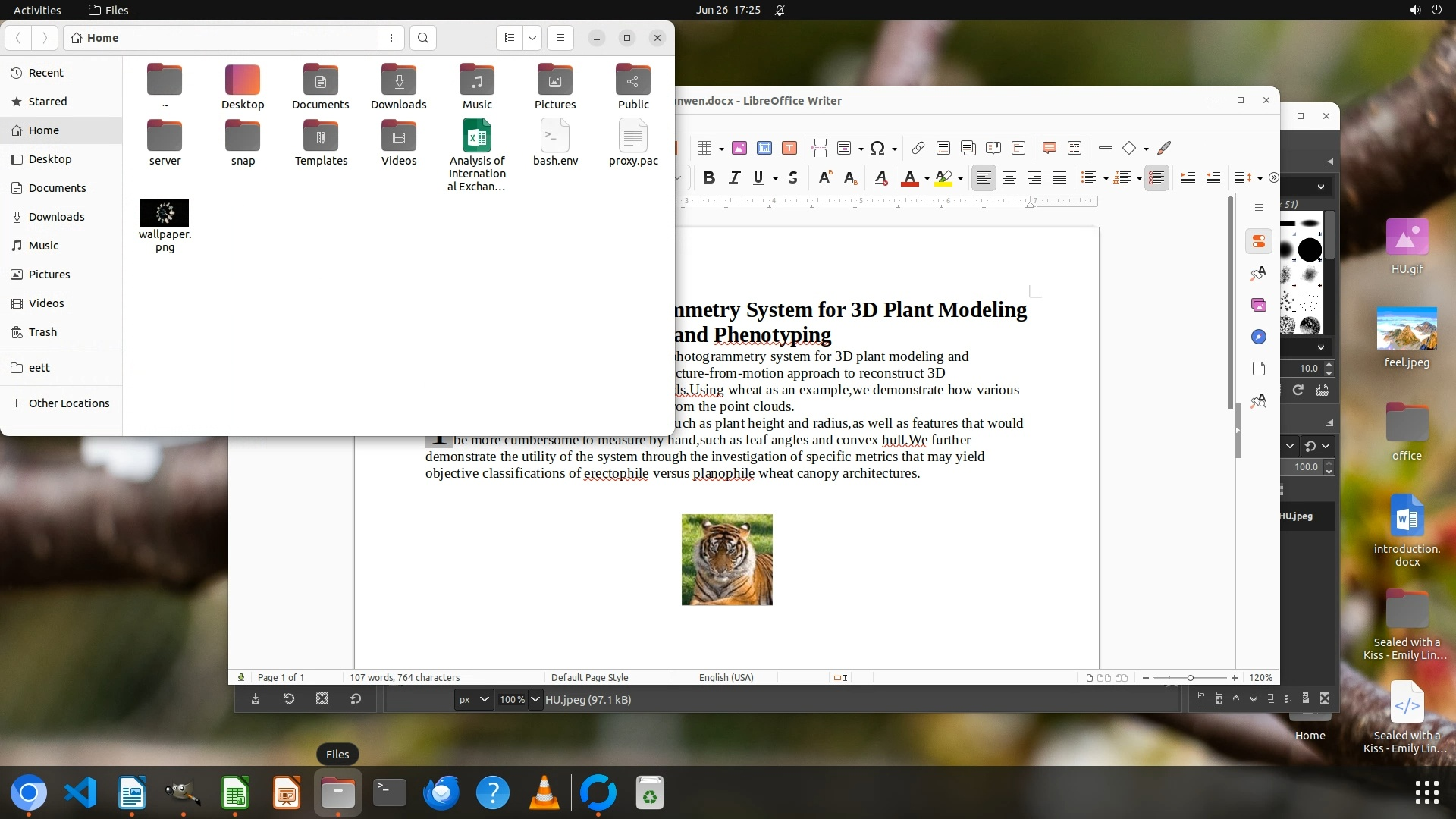The height and width of the screenshot is (819, 1456).
Task: Select Other Locations in sidebar
Action: click(x=68, y=403)
